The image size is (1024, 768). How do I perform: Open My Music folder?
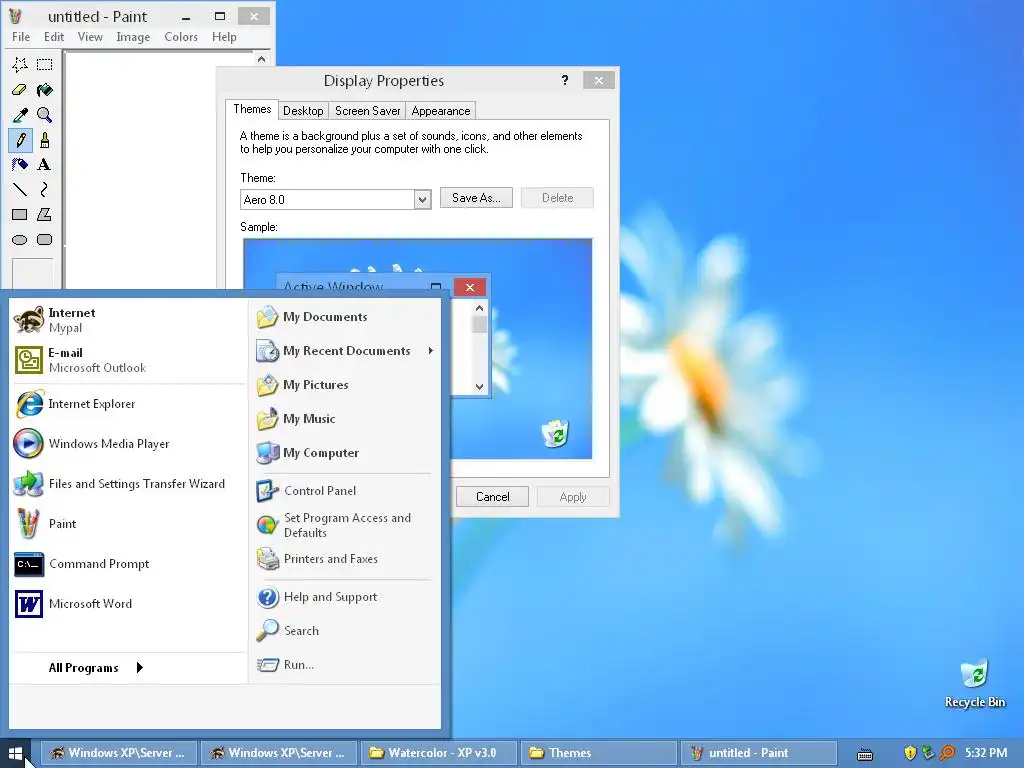click(345, 419)
